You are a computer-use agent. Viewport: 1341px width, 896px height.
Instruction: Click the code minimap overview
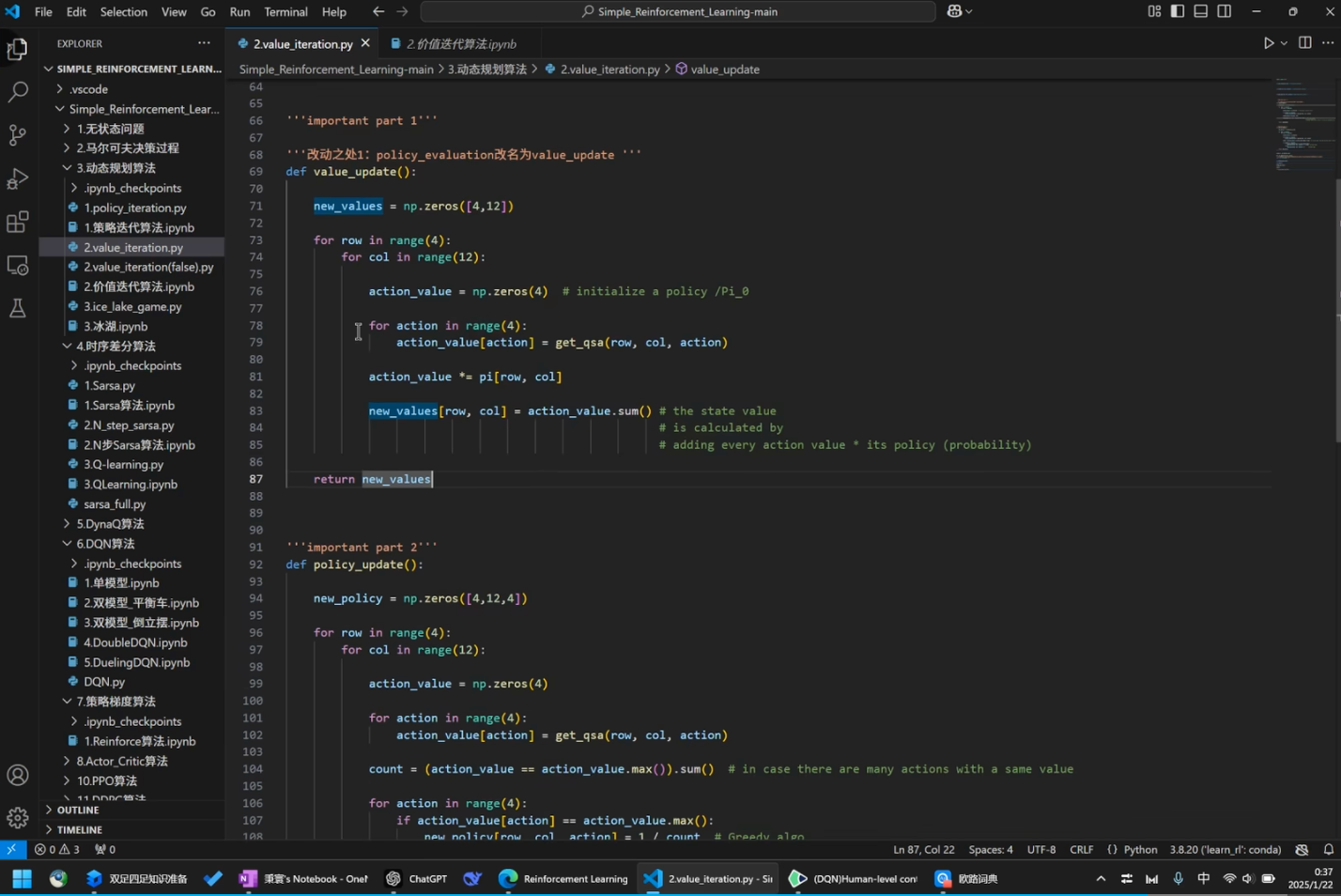1304,126
